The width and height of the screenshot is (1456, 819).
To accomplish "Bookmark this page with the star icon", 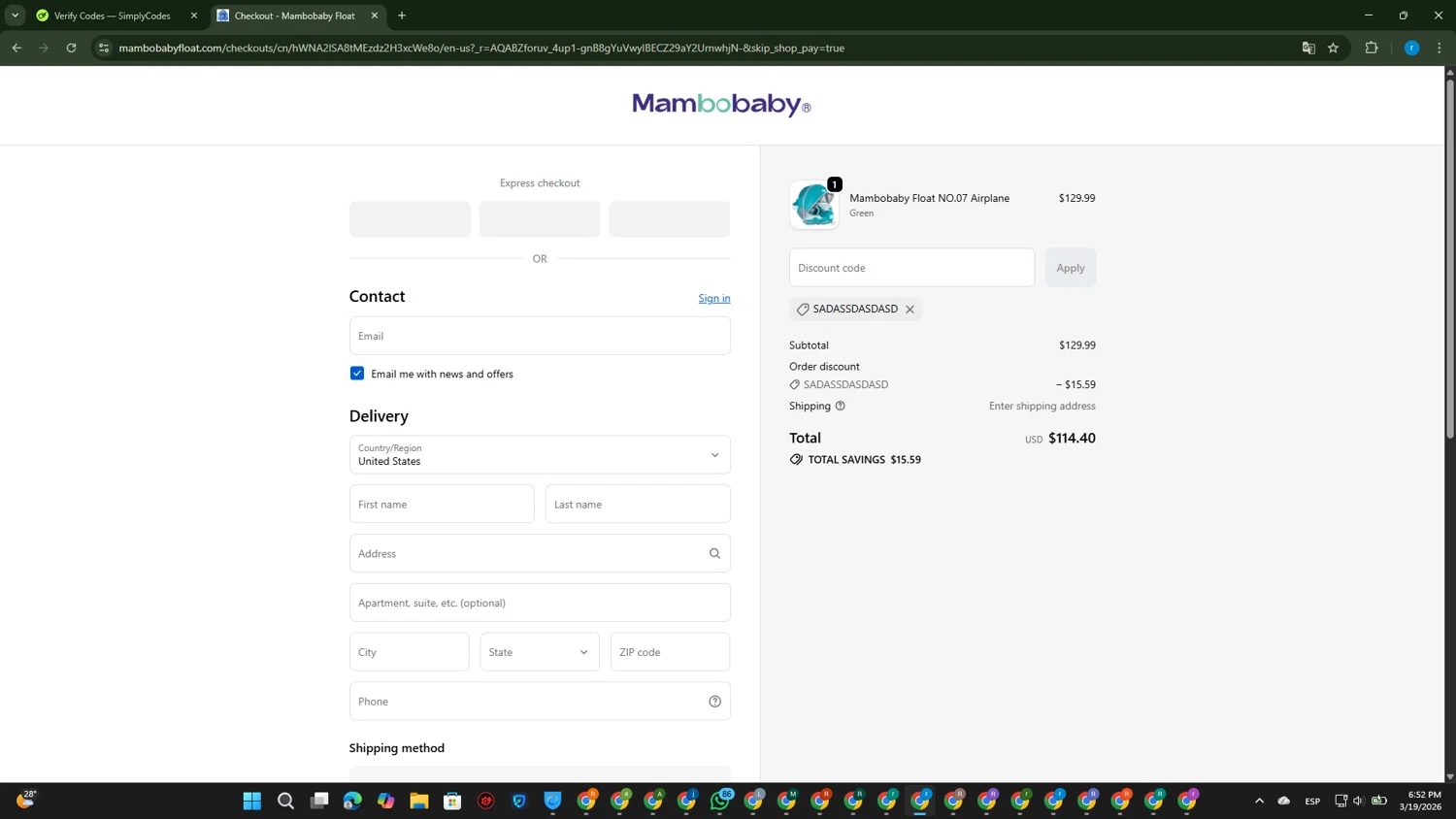I will pos(1333,48).
